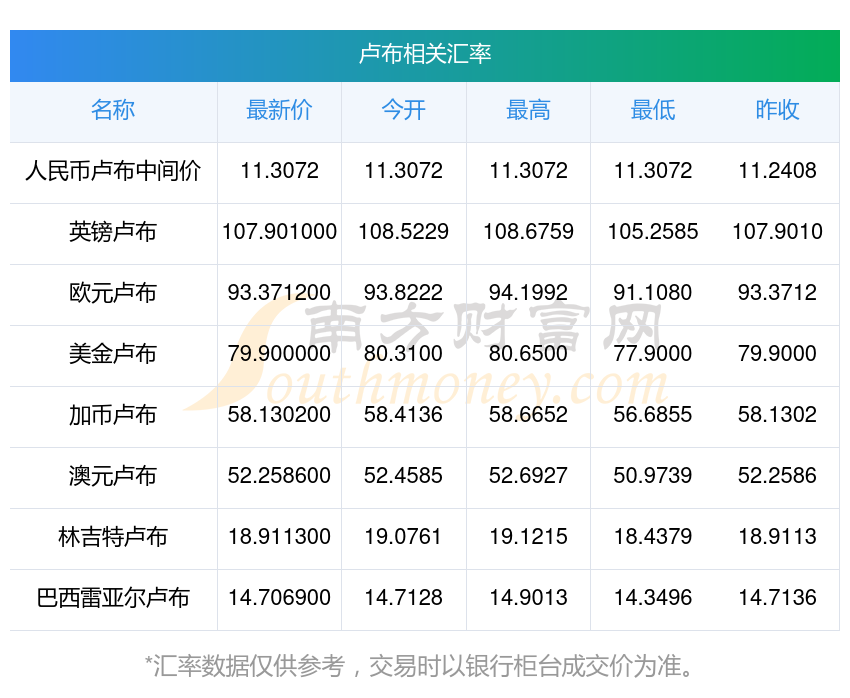The width and height of the screenshot is (850, 698).
Task: Select the low value 56.6855
Action: (653, 415)
